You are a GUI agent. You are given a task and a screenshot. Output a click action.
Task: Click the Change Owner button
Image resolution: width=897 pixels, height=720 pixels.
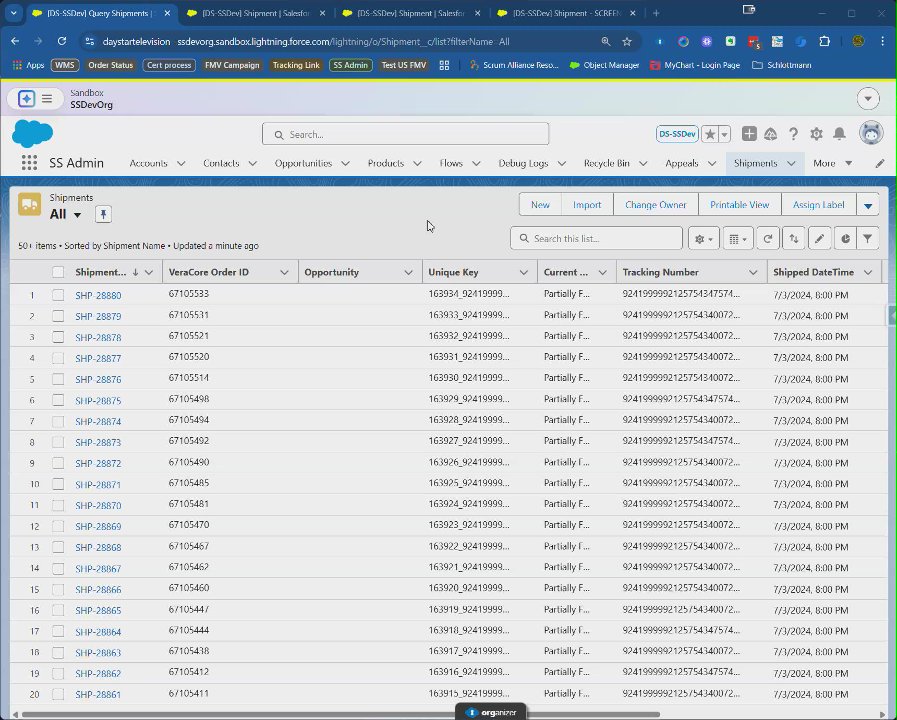[656, 205]
